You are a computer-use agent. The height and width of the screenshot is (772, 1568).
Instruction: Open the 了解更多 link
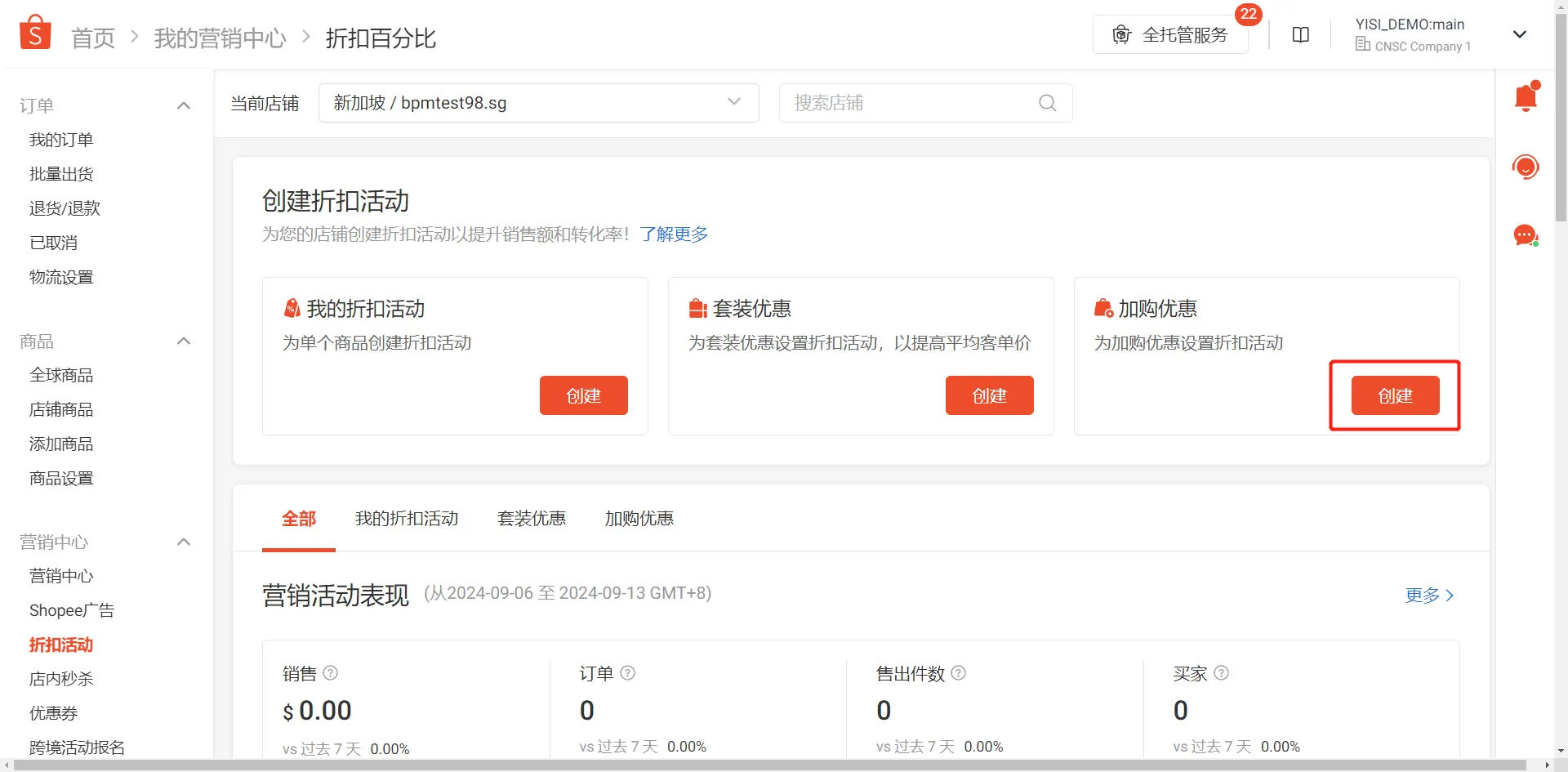click(x=673, y=234)
